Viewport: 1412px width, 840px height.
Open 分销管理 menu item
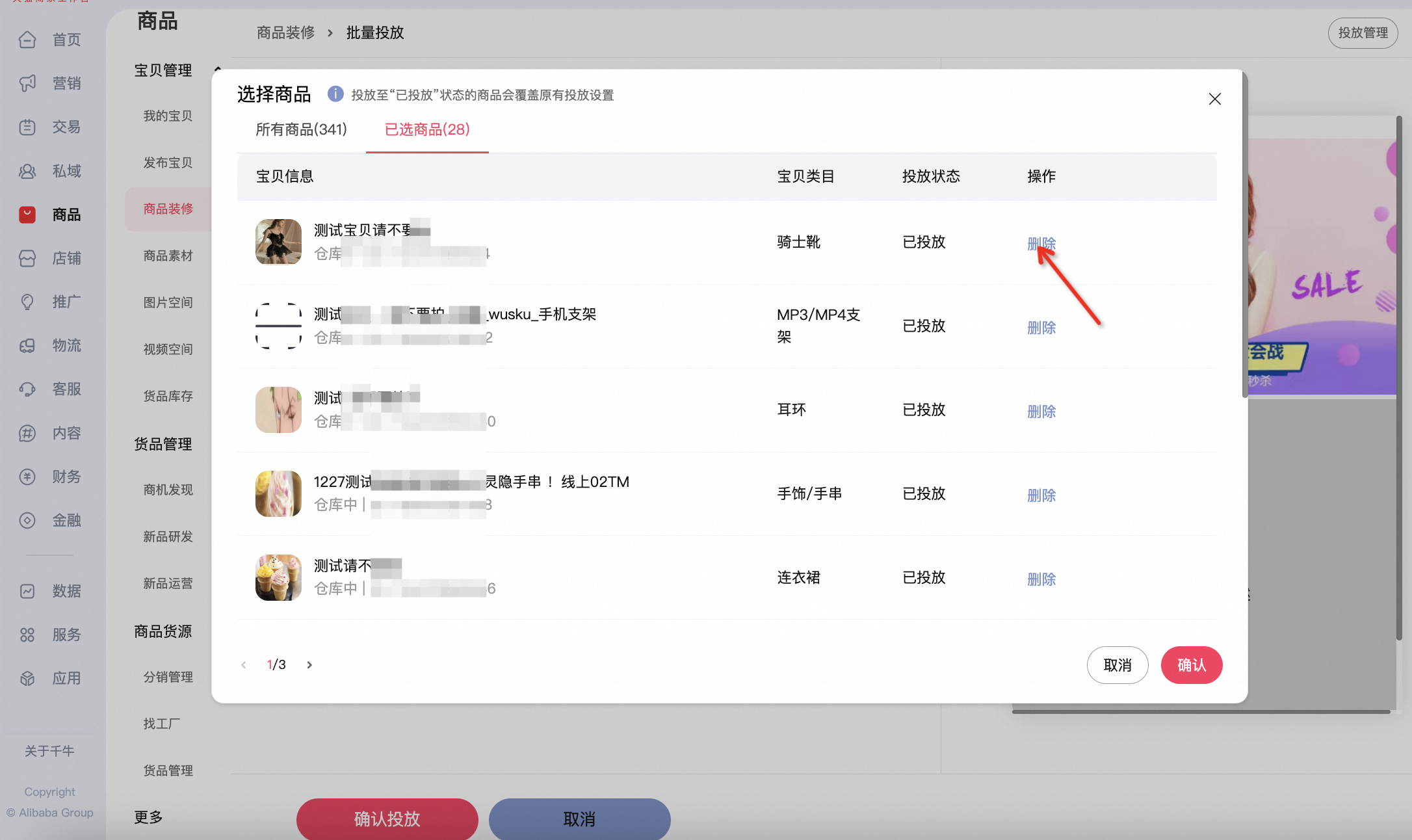(x=168, y=677)
